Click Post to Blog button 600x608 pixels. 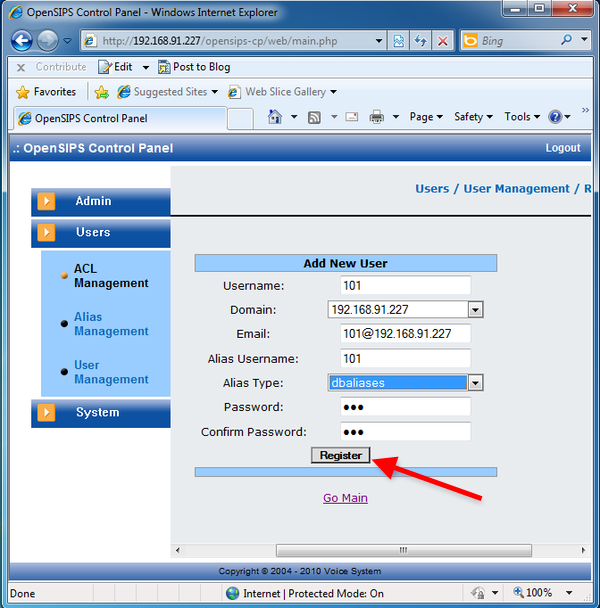(194, 67)
